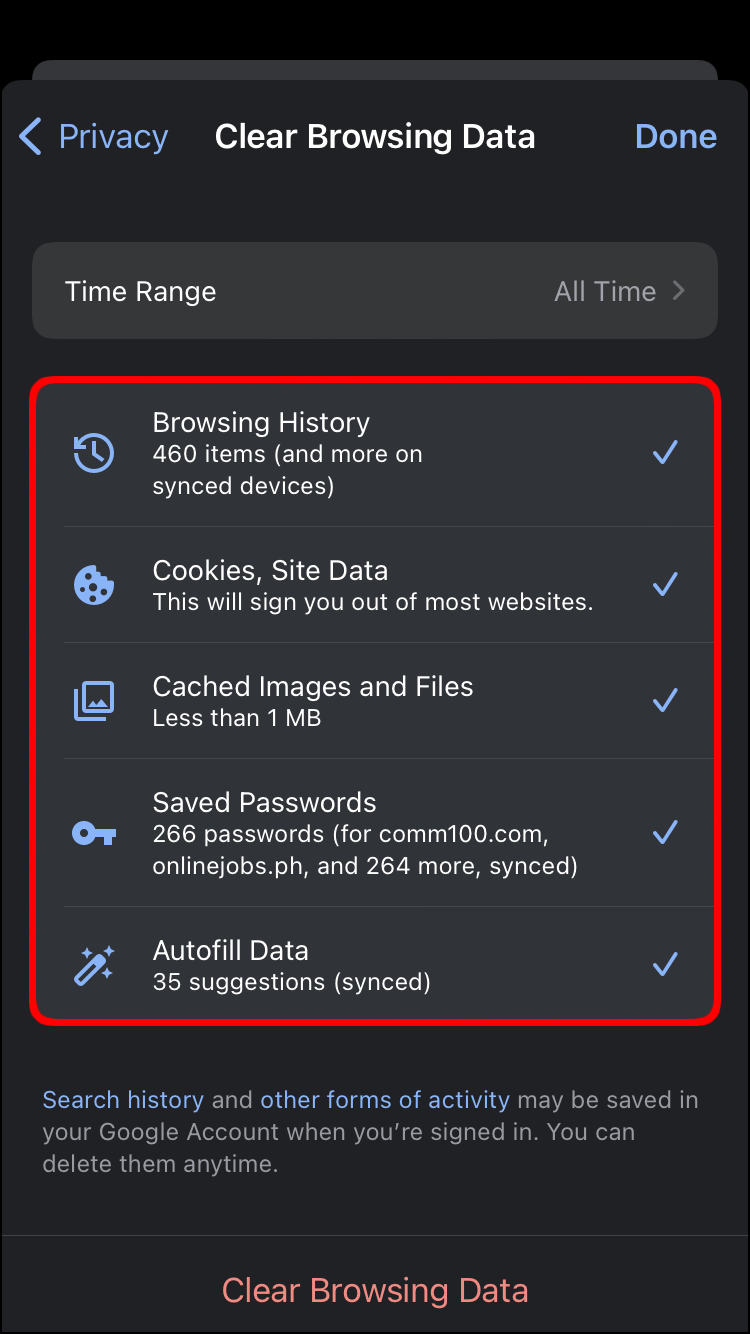The image size is (750, 1334).
Task: Click the Browsing History clock icon
Action: click(94, 453)
